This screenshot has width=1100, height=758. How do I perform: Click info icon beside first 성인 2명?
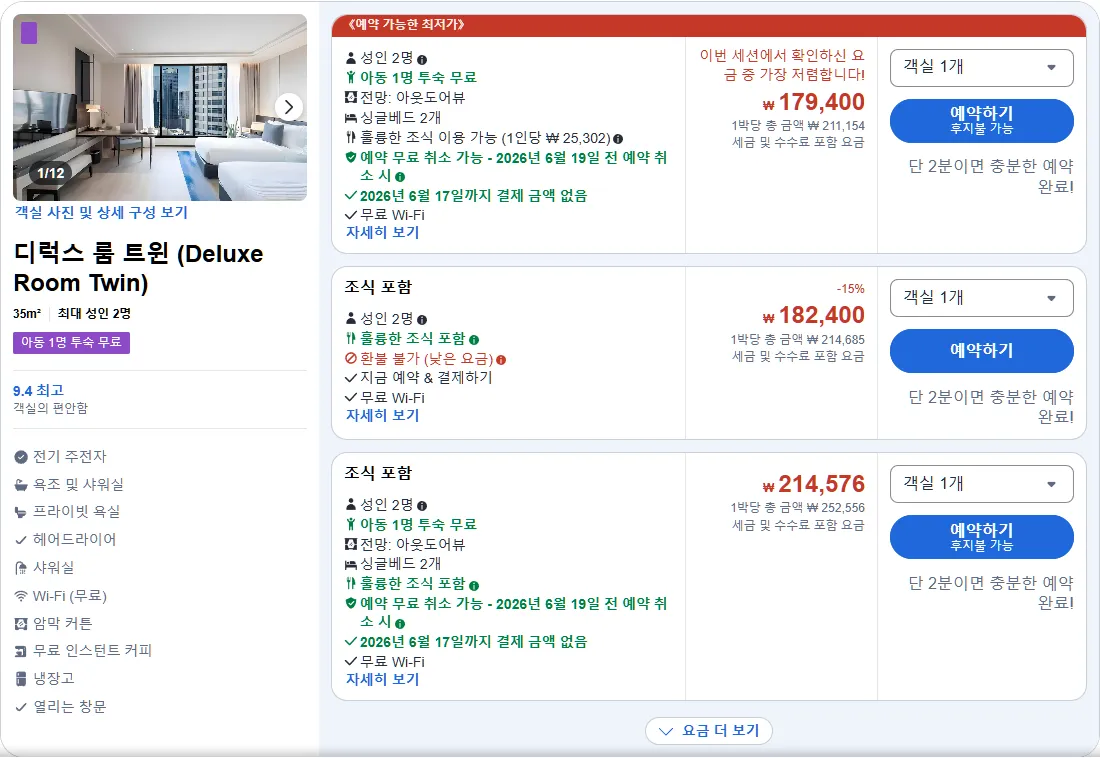tap(422, 60)
